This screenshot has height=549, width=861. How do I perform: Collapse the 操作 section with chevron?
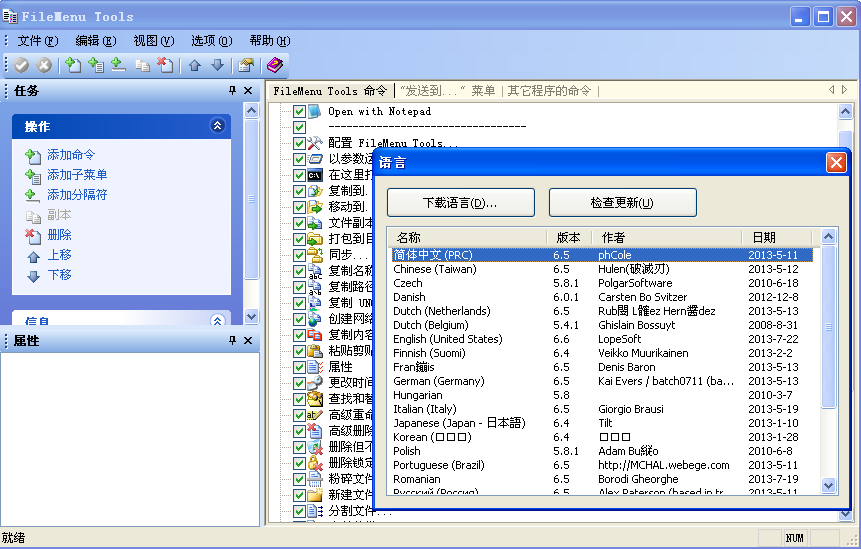[x=217, y=126]
